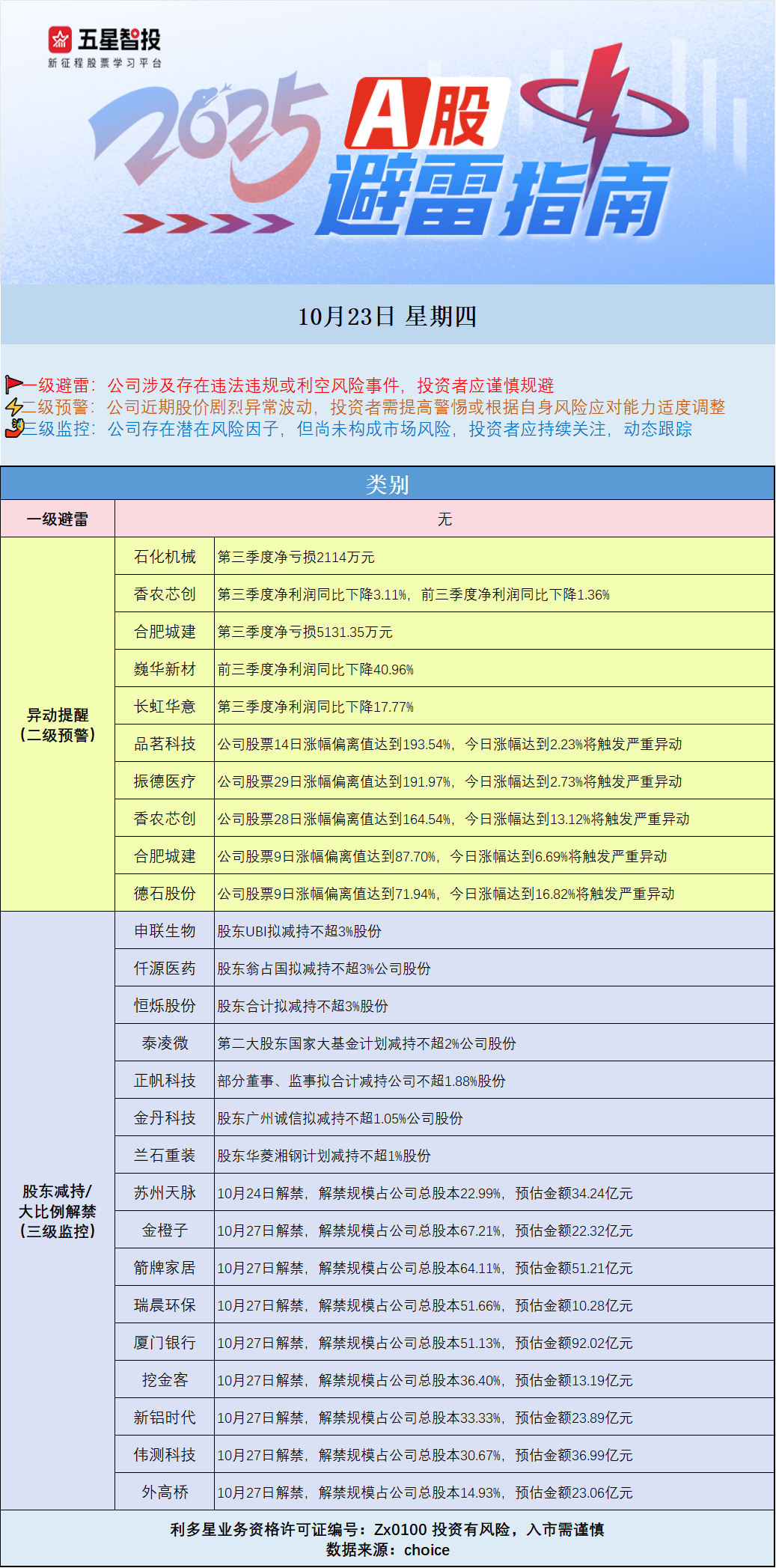Viewport: 776px width, 1568px height.
Task: Click stock name 仟源医药
Action: click(165, 968)
